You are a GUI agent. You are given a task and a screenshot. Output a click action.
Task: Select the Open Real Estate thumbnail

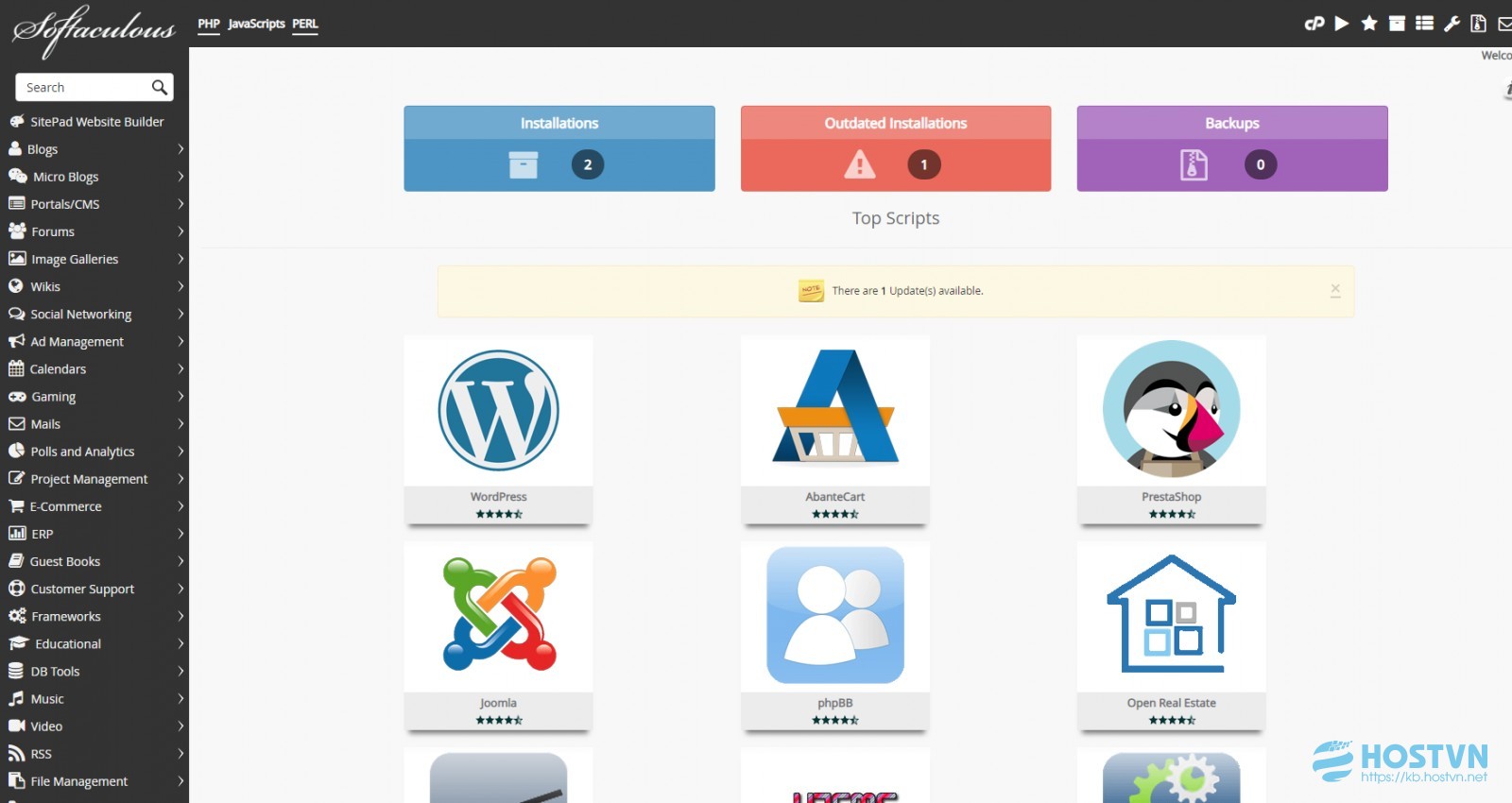pos(1172,617)
